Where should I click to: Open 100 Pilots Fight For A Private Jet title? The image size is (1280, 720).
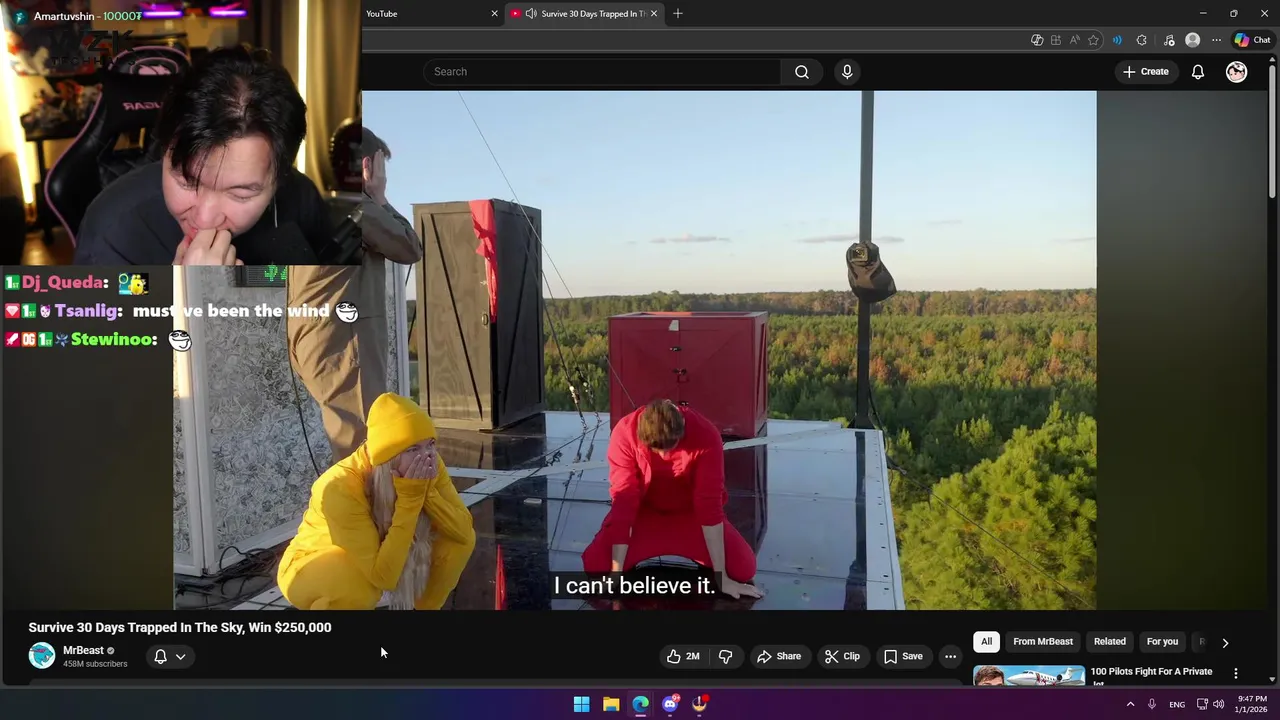coord(1151,676)
